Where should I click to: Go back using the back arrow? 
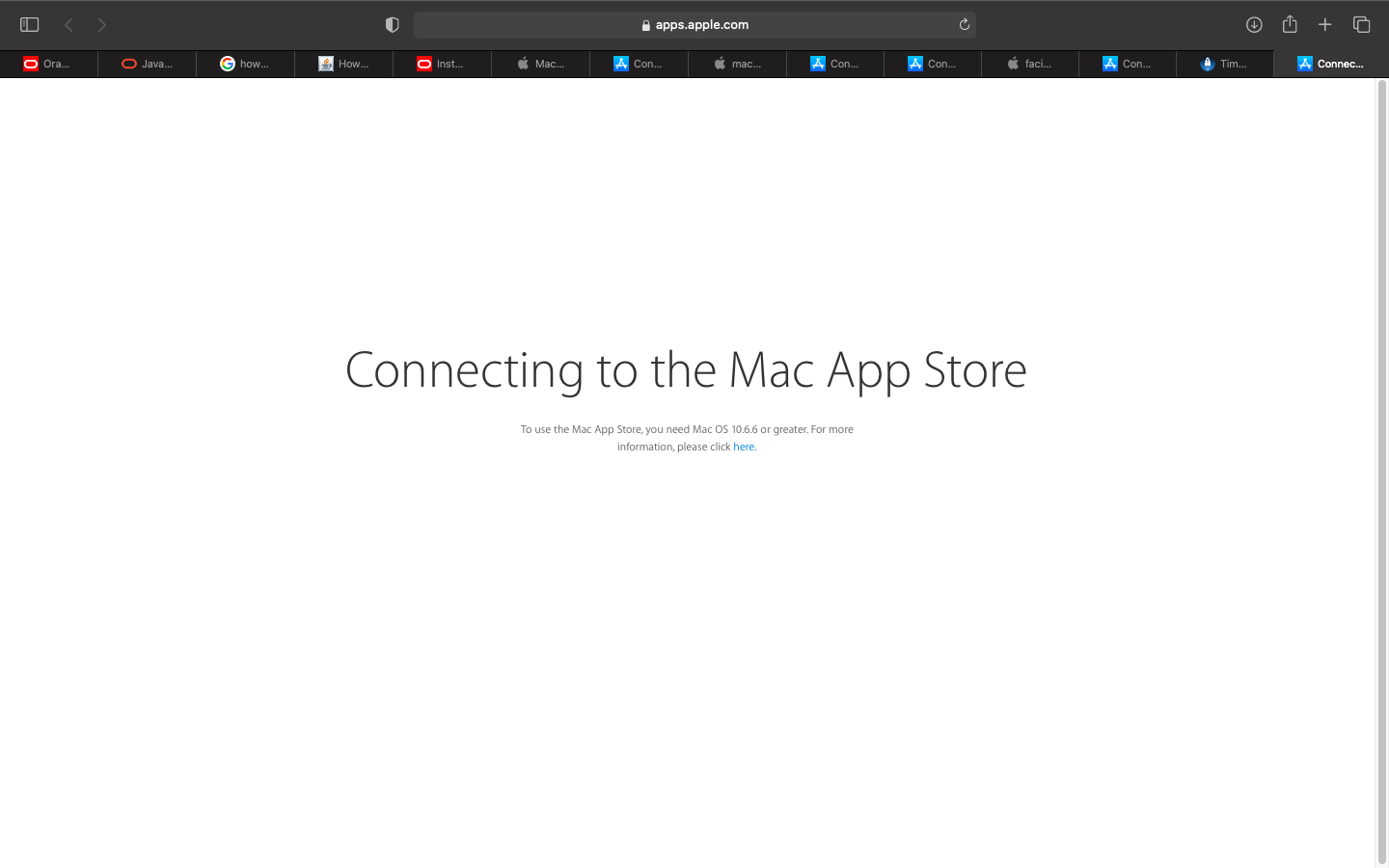tap(68, 25)
